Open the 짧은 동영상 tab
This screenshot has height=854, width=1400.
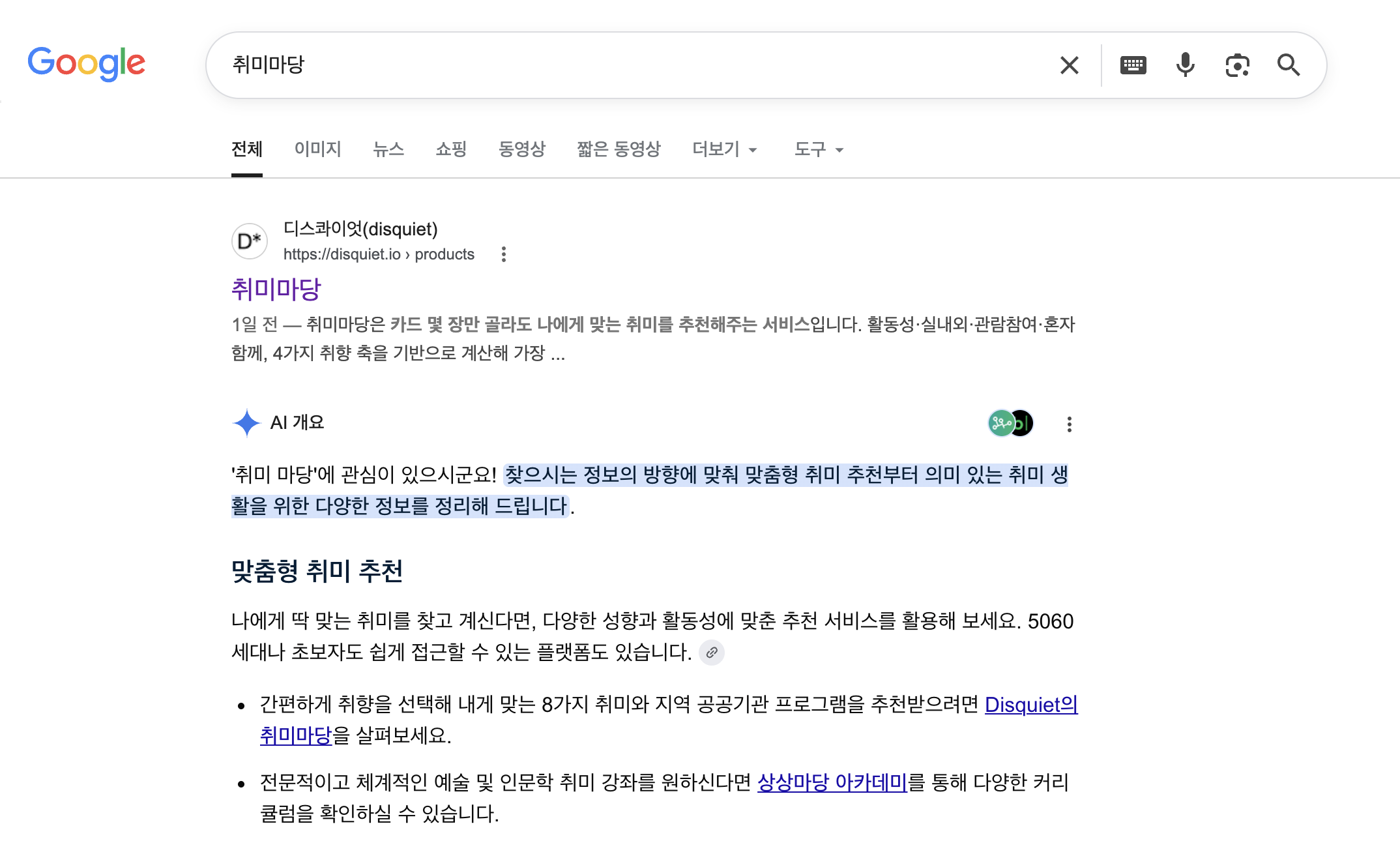click(619, 149)
